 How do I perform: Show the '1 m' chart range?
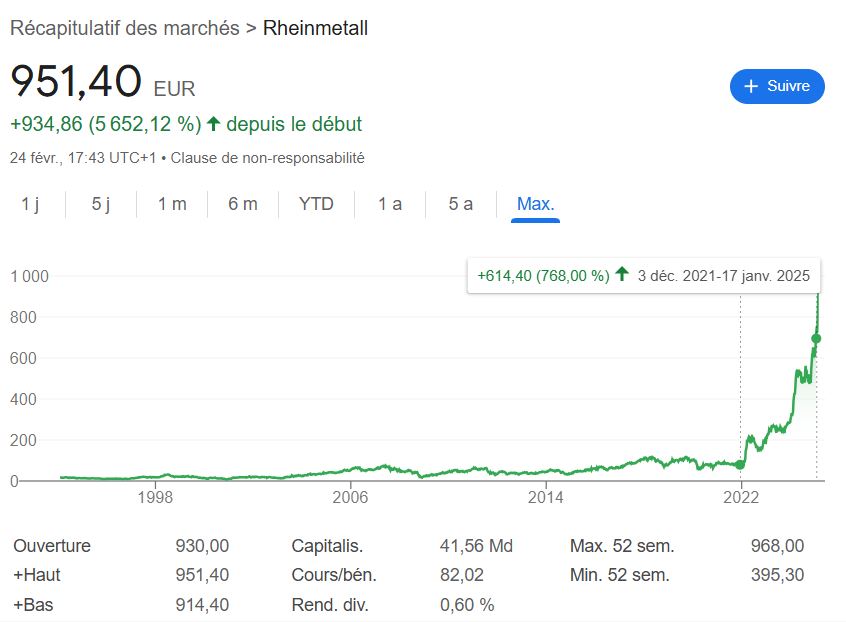(x=172, y=204)
